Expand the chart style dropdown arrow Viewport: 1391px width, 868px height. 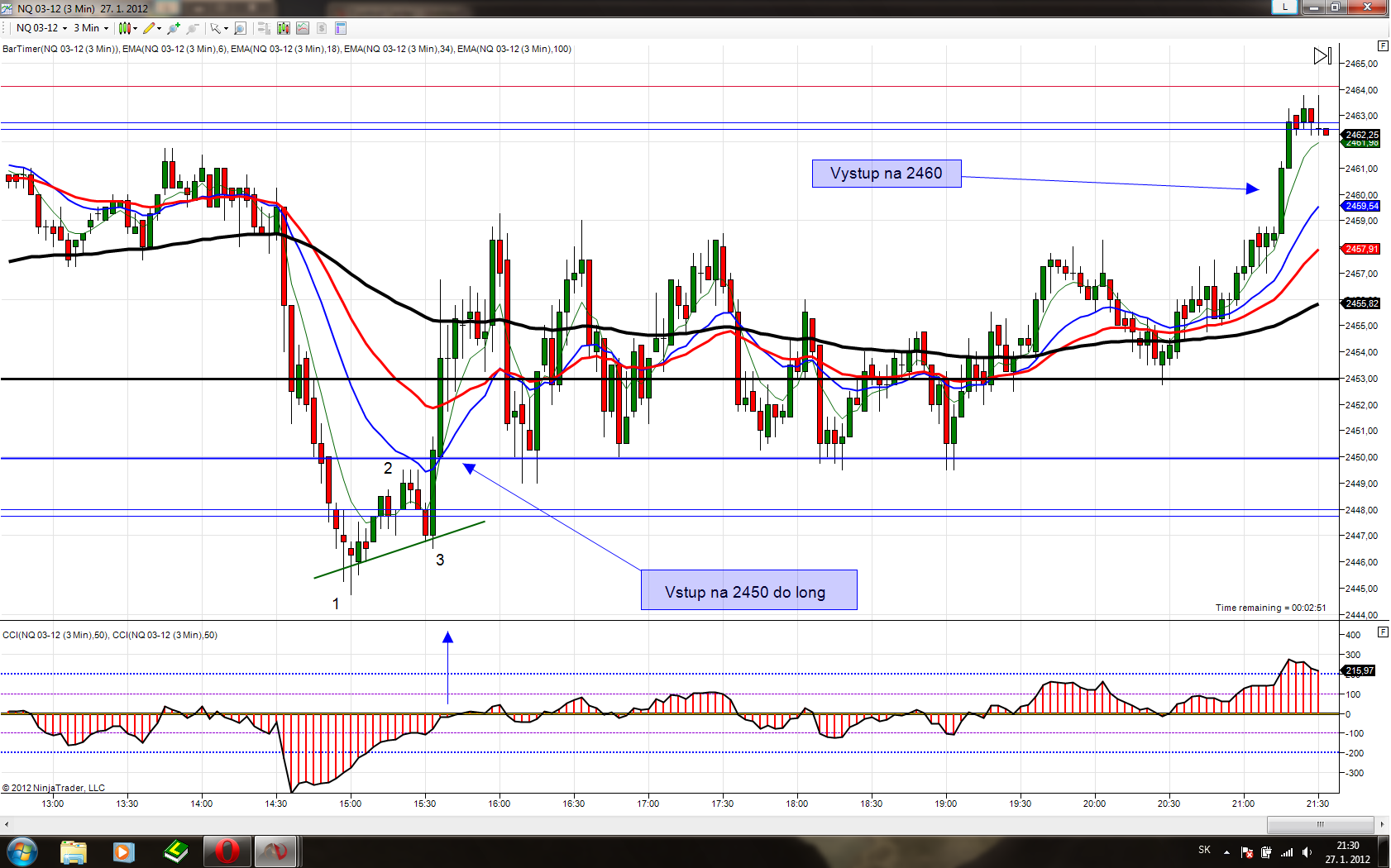135,28
